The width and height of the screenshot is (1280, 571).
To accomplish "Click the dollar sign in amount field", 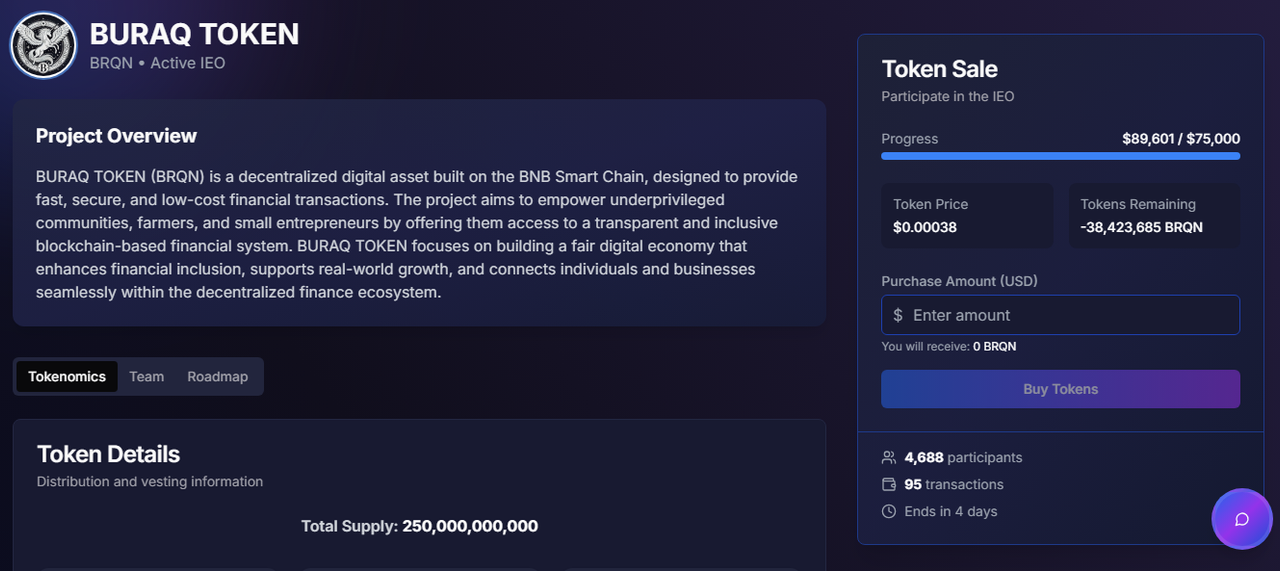I will [x=898, y=315].
